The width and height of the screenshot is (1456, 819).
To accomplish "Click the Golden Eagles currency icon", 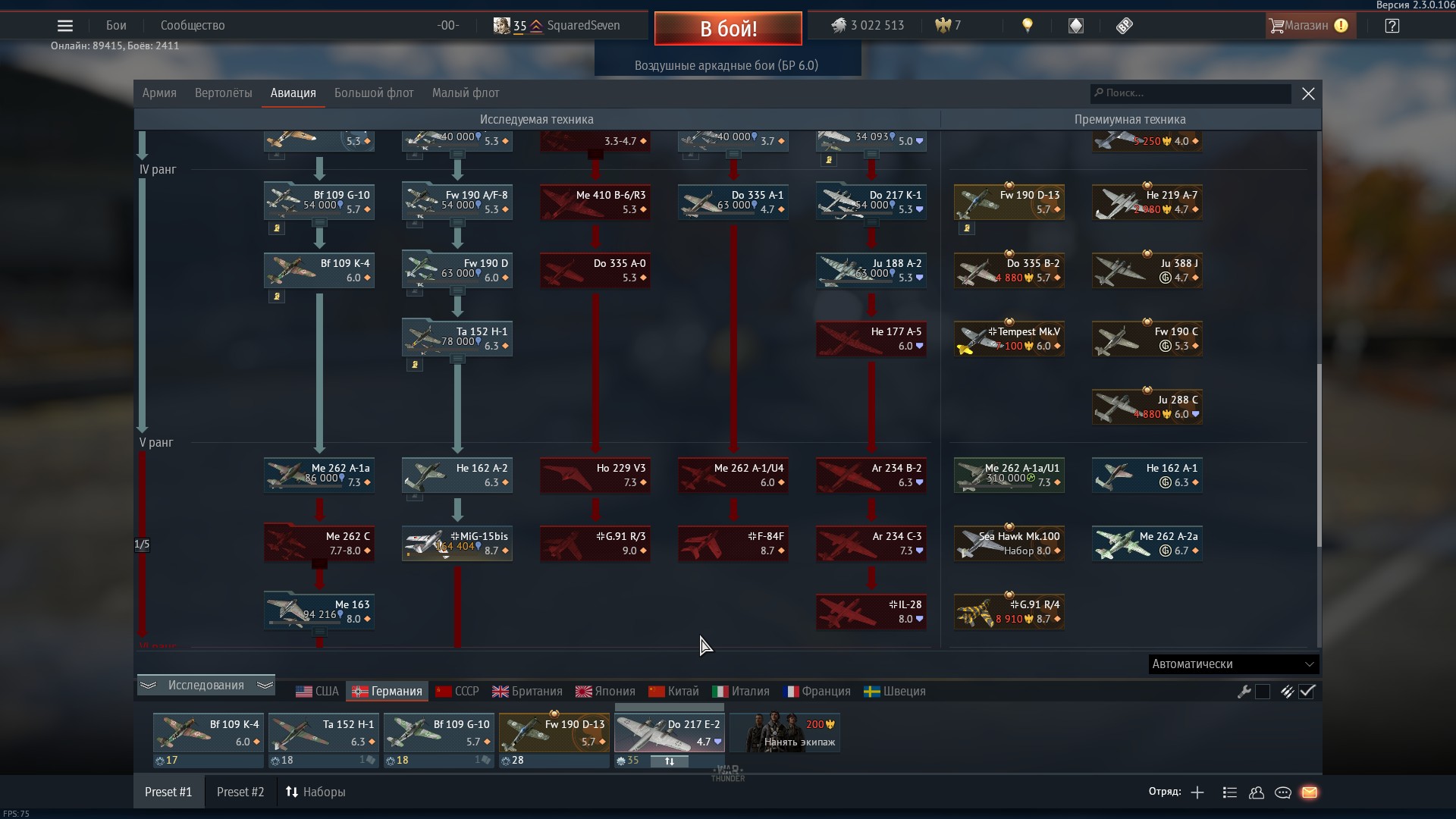I will [943, 26].
